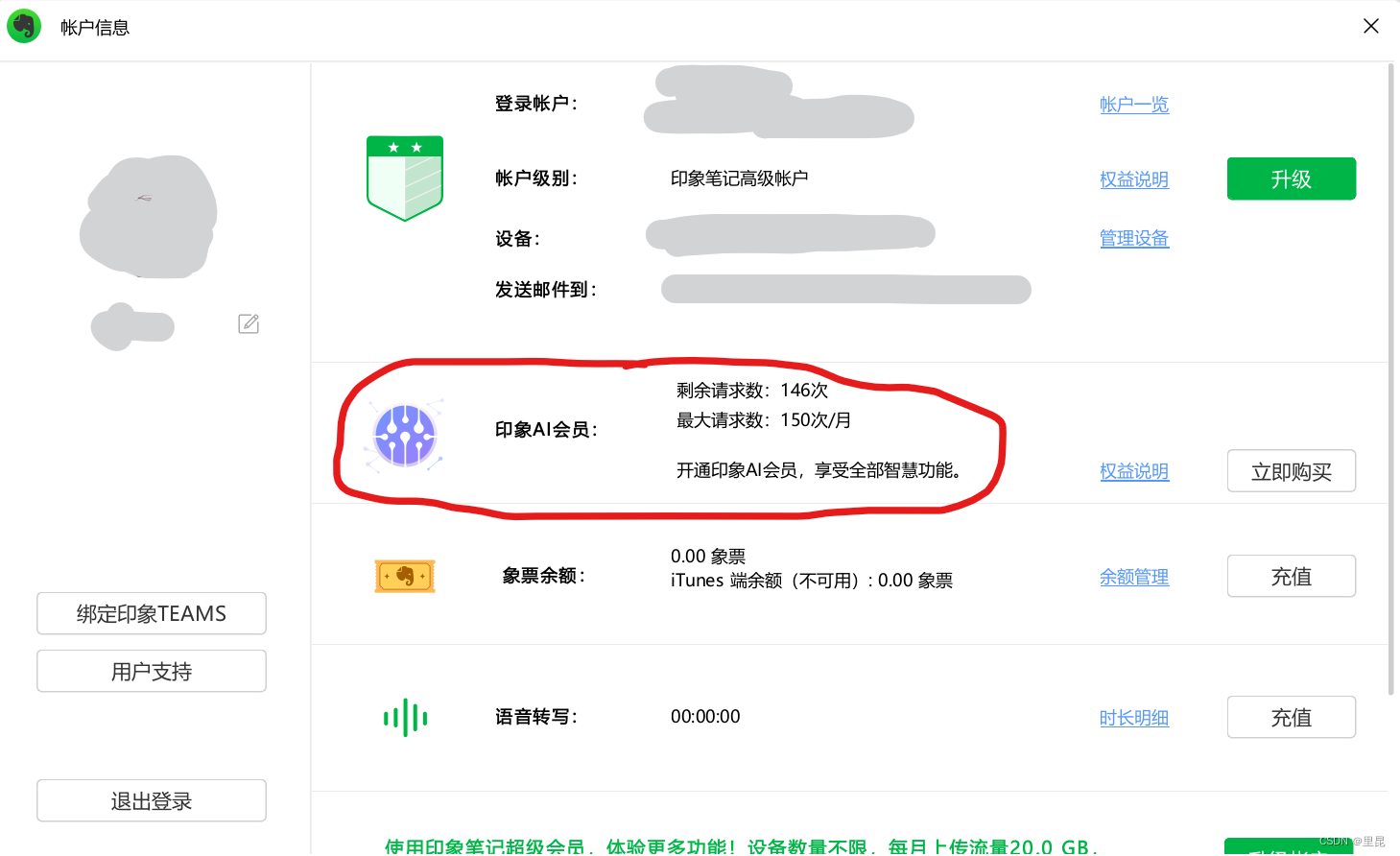This screenshot has height=856, width=1400.
Task: Click the 发送邮件到 label
Action: 546,290
